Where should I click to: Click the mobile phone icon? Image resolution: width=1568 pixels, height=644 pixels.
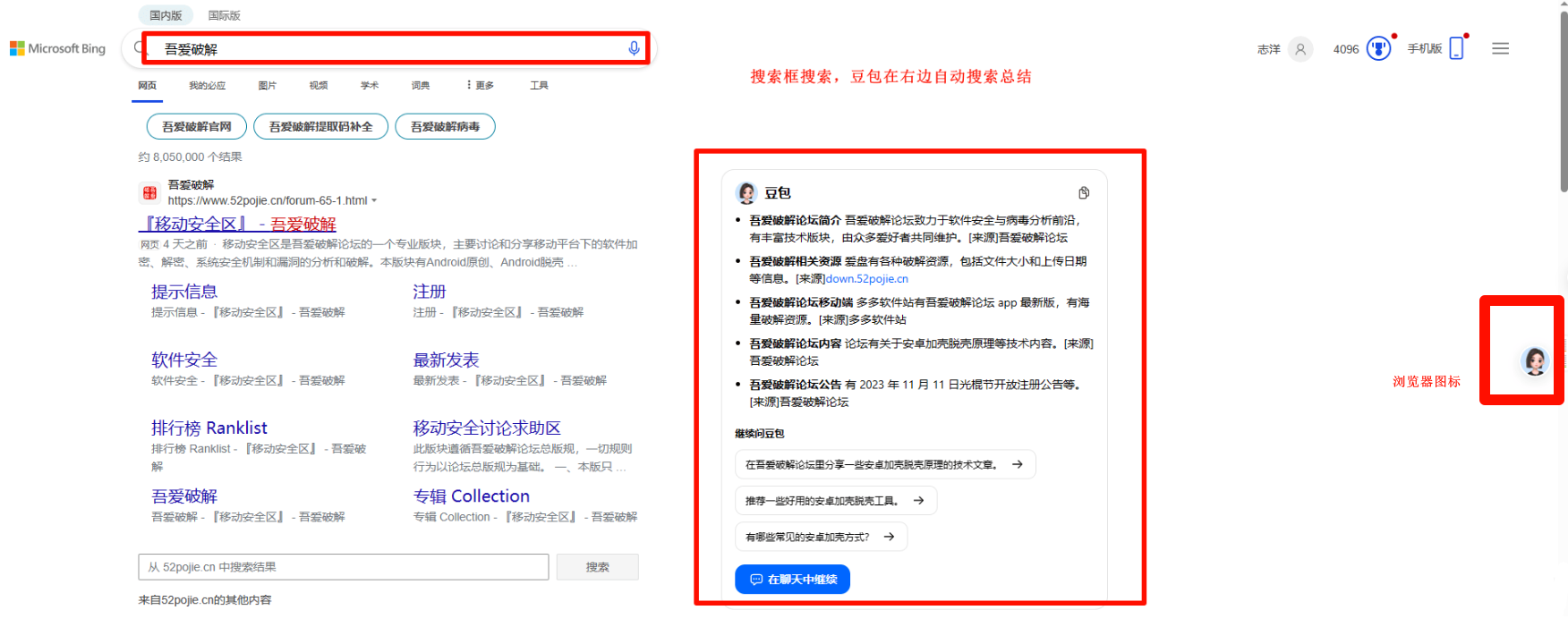click(x=1456, y=48)
